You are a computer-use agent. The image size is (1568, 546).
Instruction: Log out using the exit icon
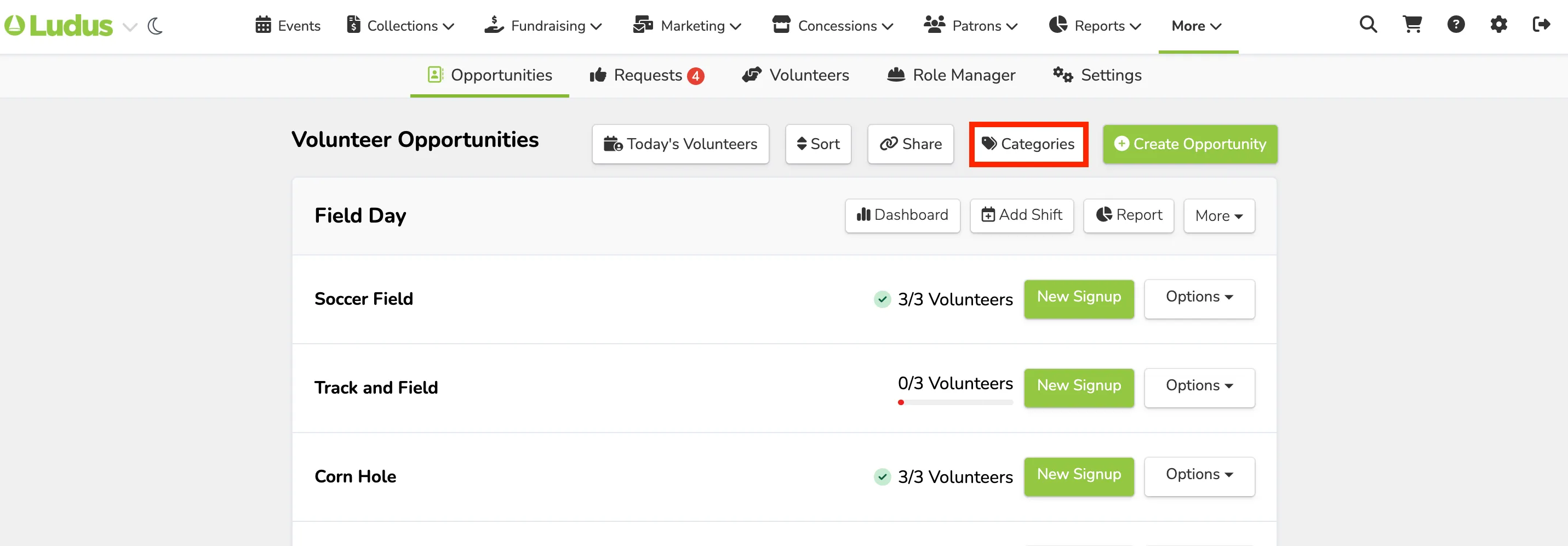(1541, 24)
